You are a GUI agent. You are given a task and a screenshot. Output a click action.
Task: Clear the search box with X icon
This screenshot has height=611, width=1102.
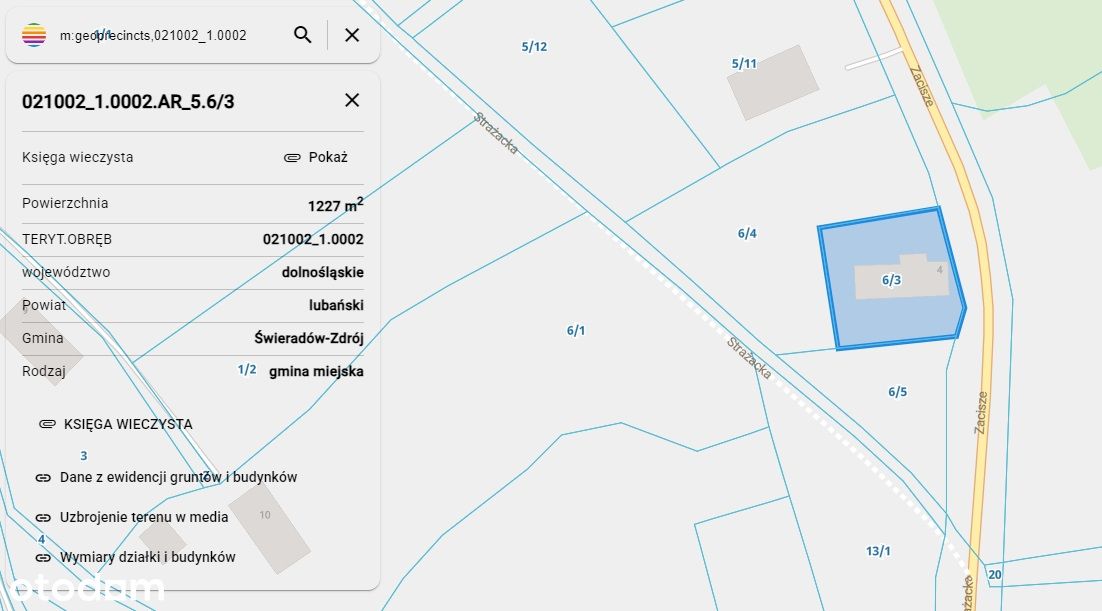(x=352, y=34)
